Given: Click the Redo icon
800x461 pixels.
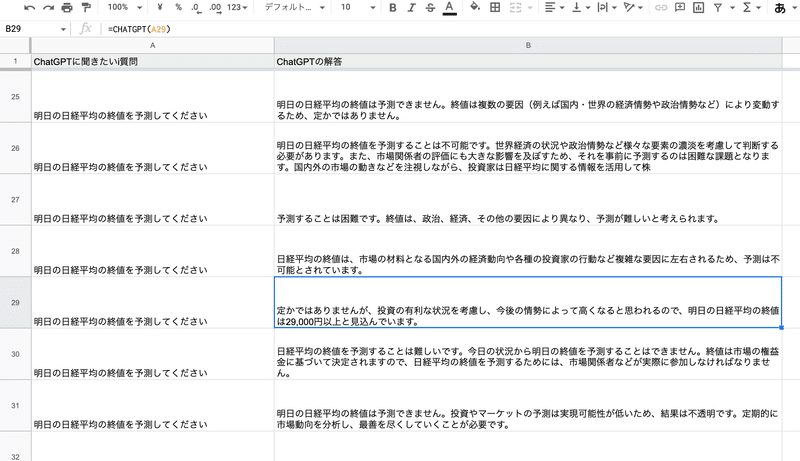Looking at the screenshot, I should [x=48, y=8].
